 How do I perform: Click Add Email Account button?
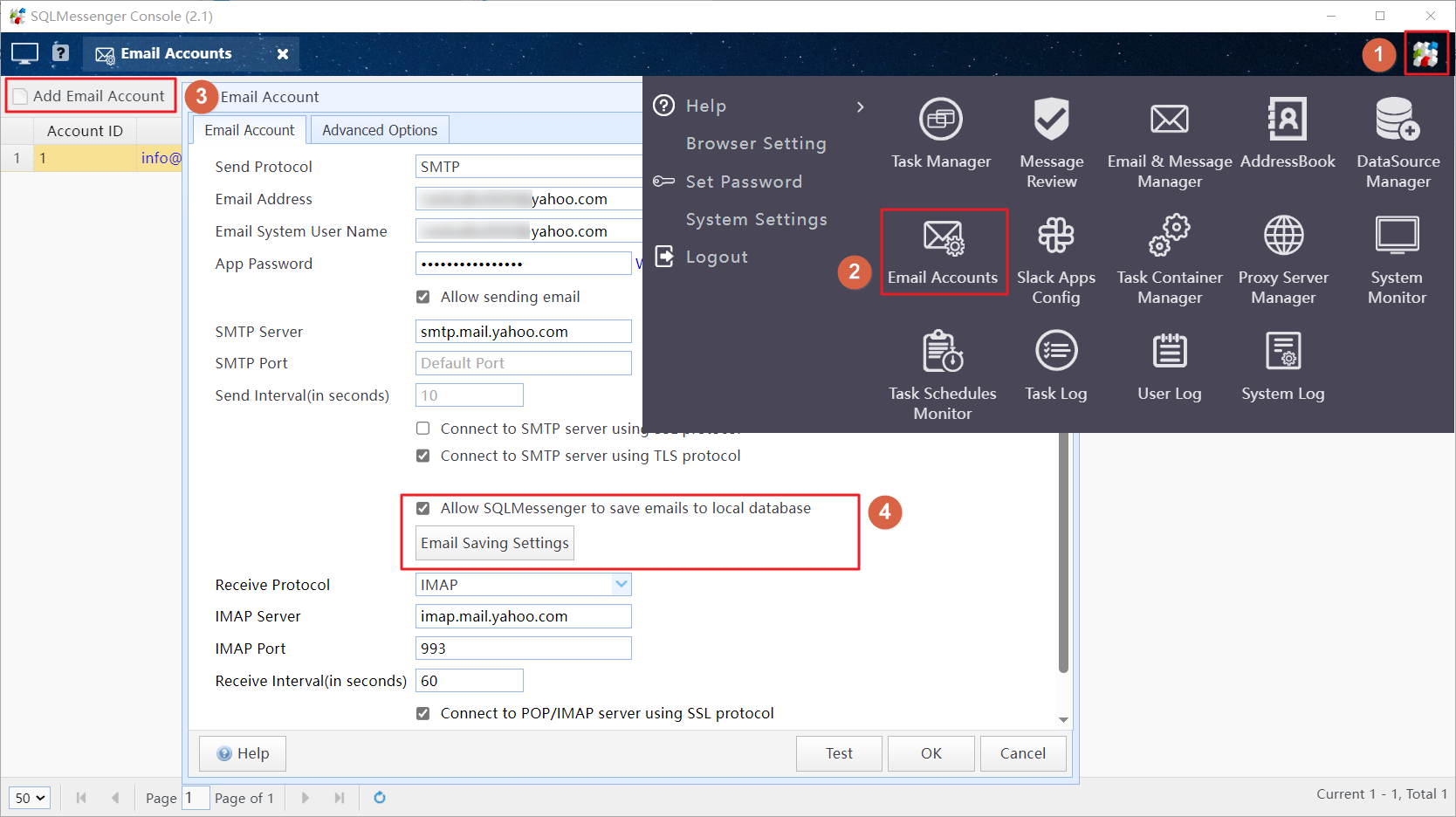(91, 96)
